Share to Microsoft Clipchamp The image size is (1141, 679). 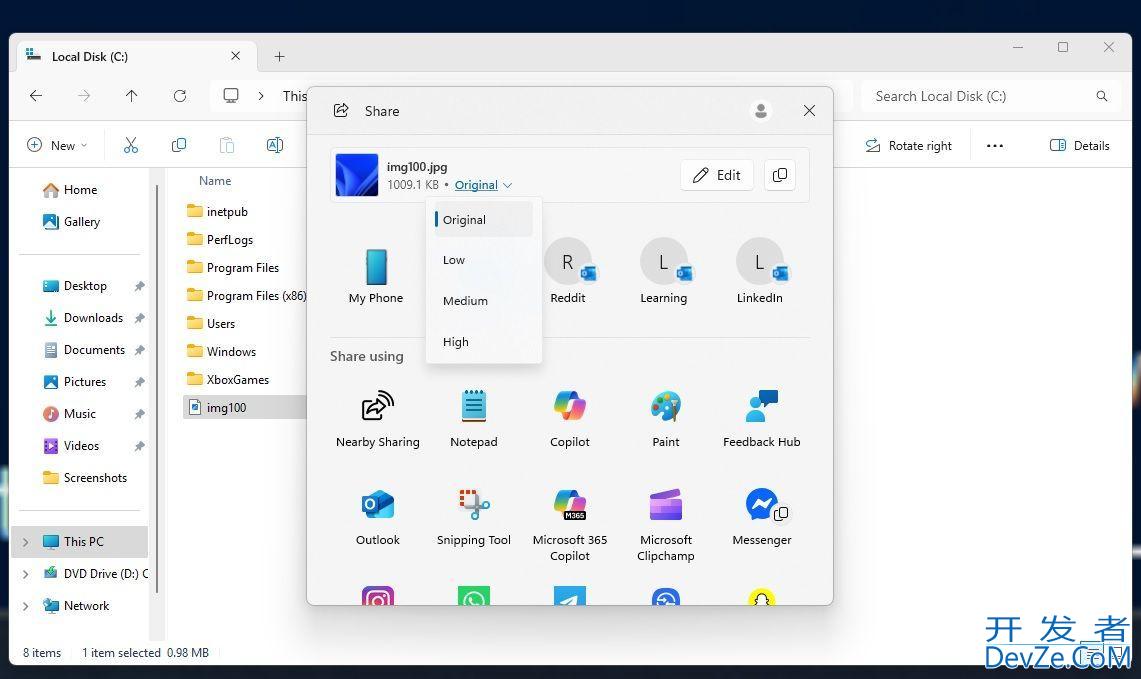[666, 524]
